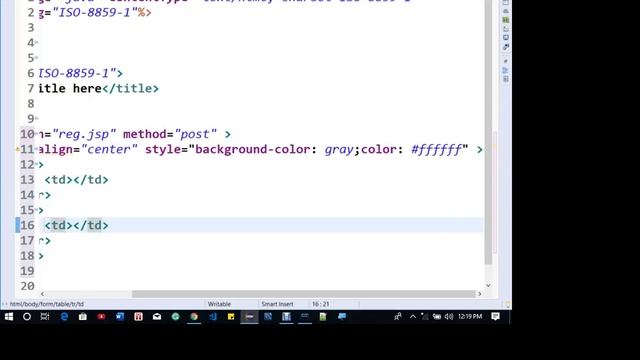Open Microsoft Store from taskbar

coord(82,316)
